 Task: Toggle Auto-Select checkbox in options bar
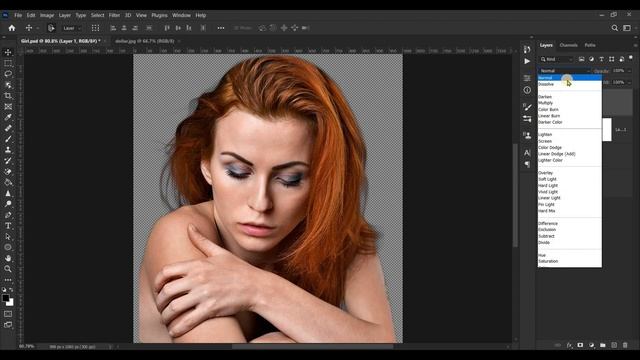(51, 28)
